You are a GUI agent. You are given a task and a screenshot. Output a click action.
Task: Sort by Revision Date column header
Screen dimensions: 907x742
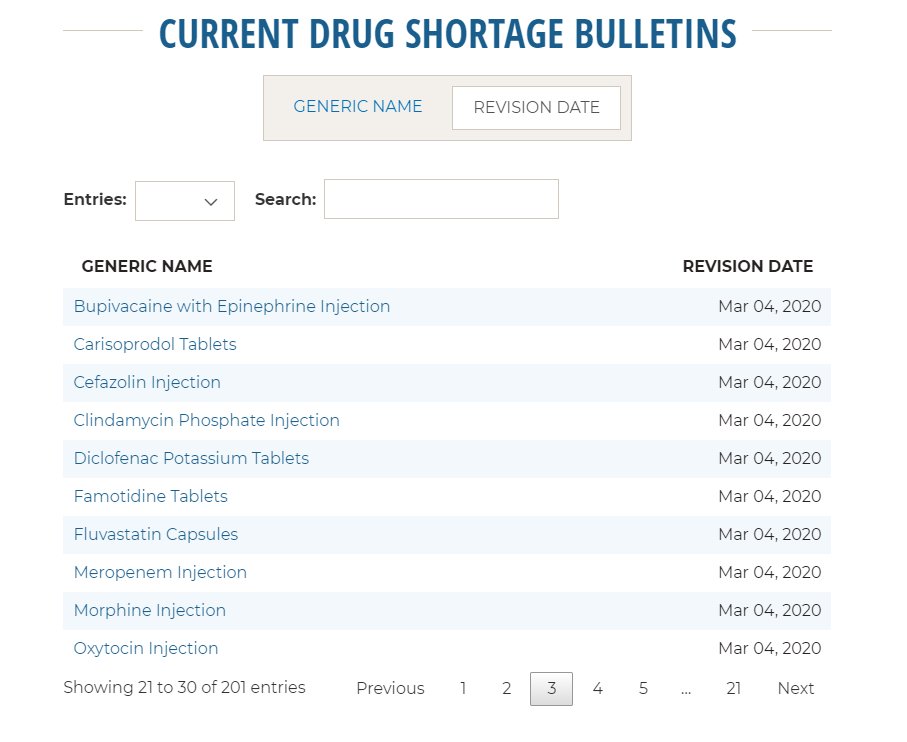(x=747, y=266)
